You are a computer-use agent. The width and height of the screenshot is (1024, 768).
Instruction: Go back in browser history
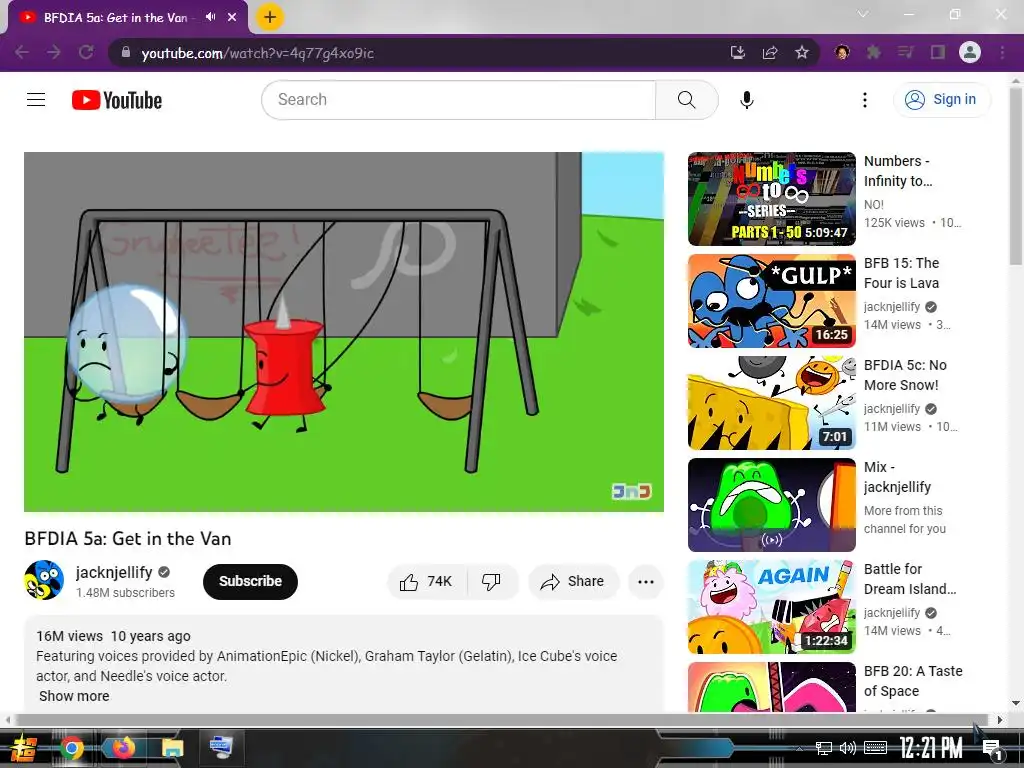22,52
